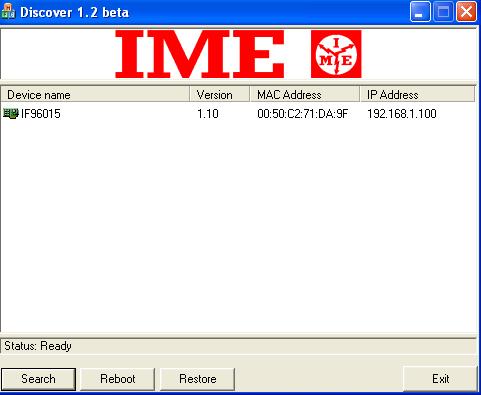Click MAC address 00:50:C2:71:DA:9F
481x395 pixels.
point(302,114)
